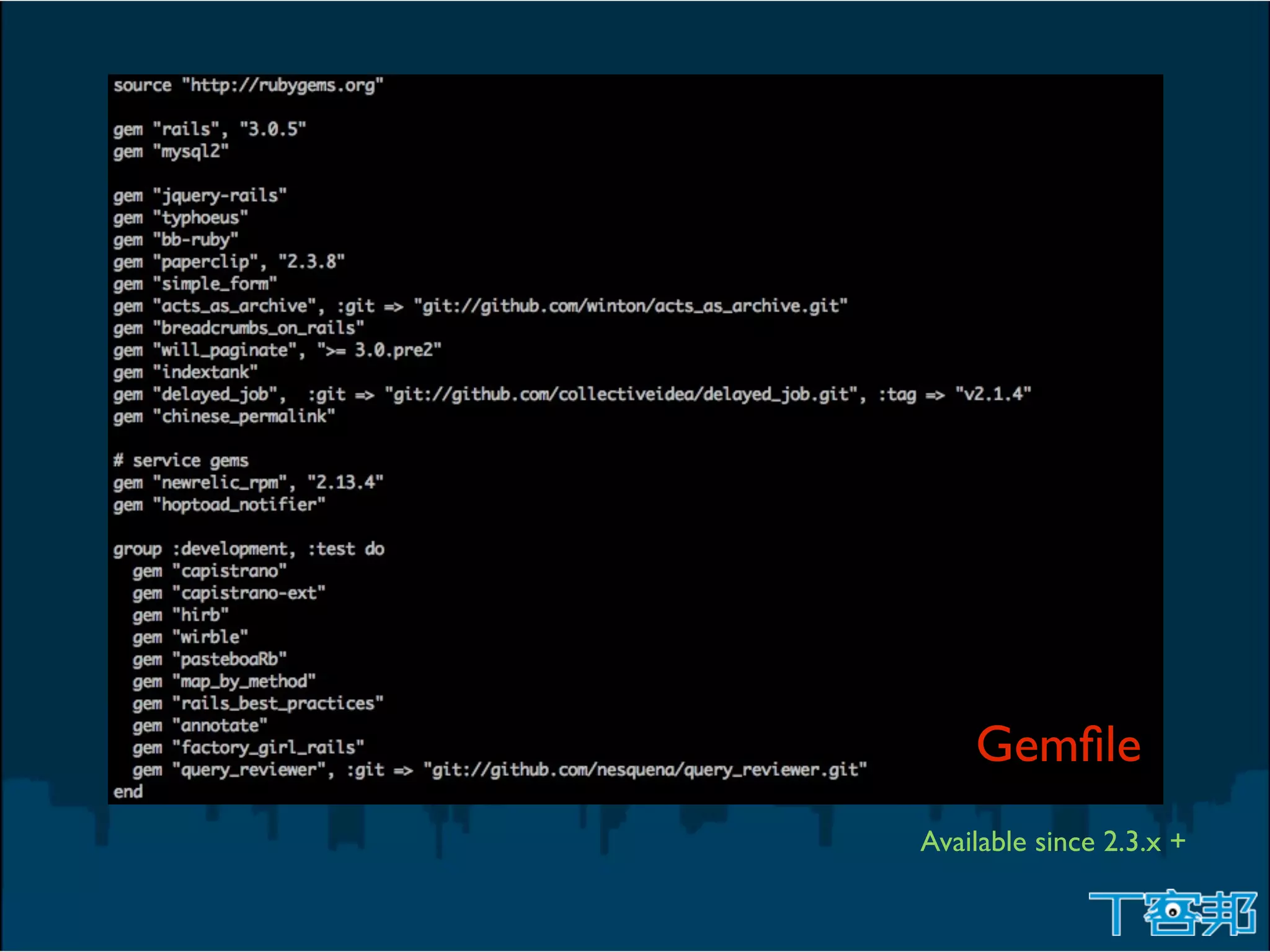The image size is (1270, 952).
Task: Select the gem "newrelic_rpm", "2.13.4" line
Action: pyautogui.click(x=248, y=483)
